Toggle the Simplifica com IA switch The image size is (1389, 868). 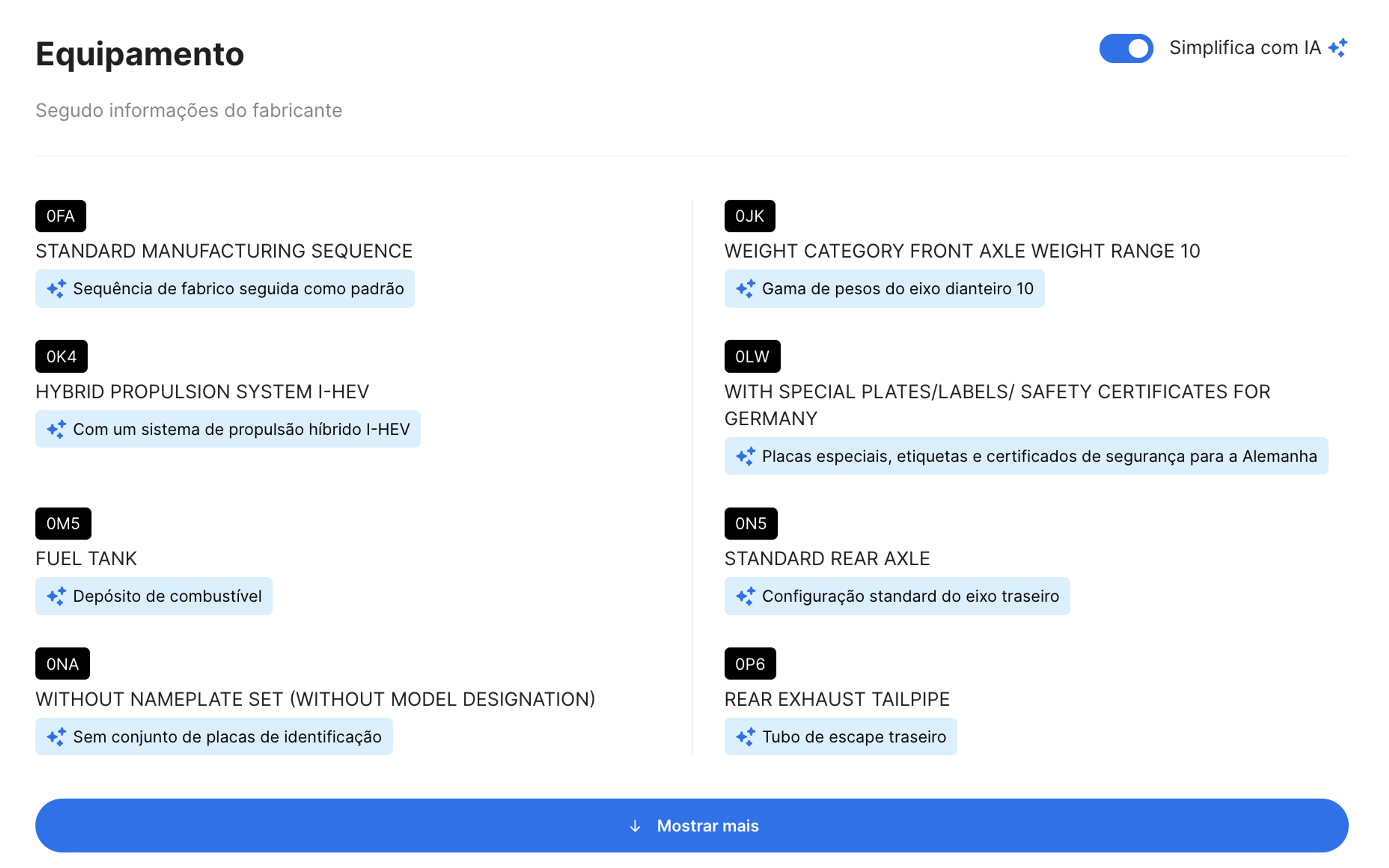[1126, 48]
